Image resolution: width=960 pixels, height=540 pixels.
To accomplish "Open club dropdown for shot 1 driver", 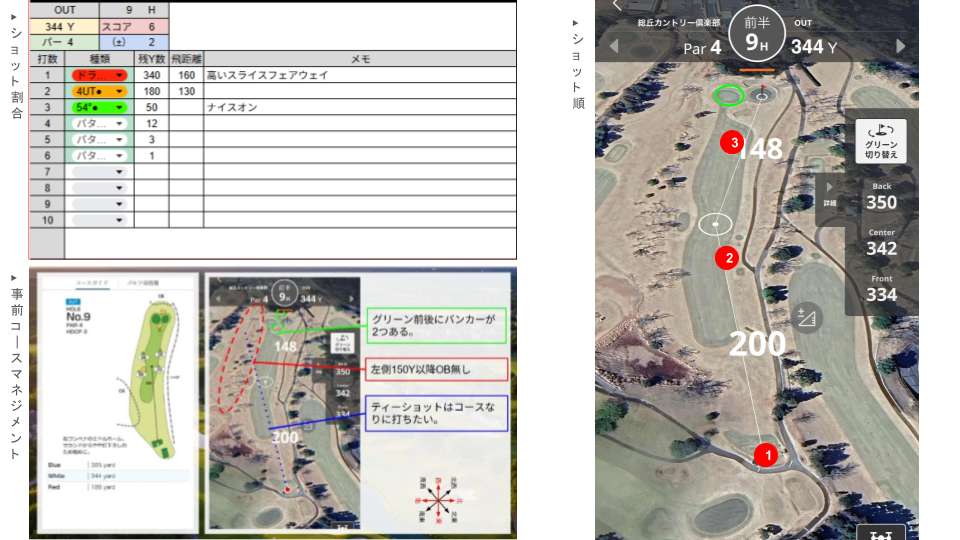I will click(99, 75).
